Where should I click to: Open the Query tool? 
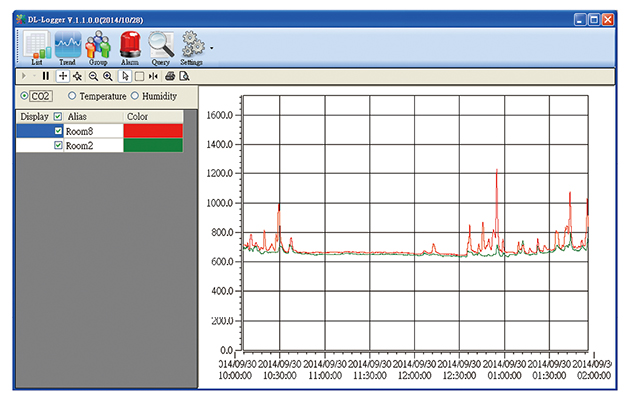(x=161, y=48)
